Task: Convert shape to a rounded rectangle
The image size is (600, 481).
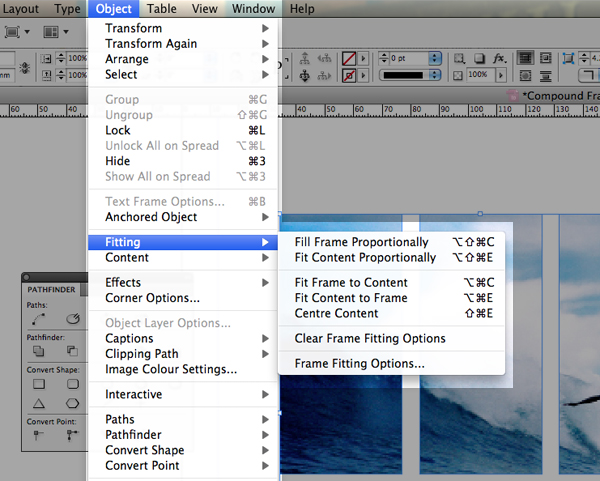Action: coord(73,384)
